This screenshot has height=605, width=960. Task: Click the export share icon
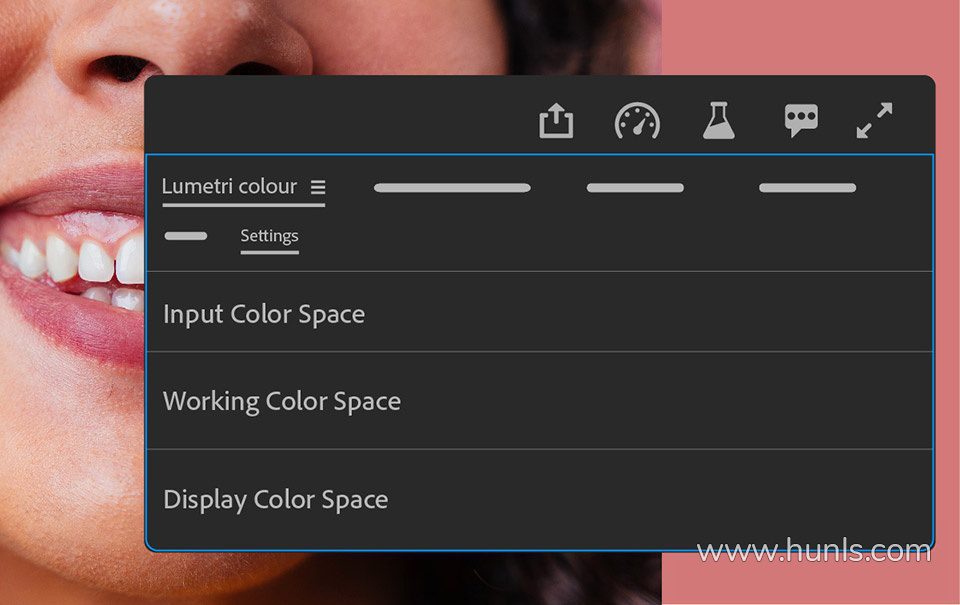[x=556, y=121]
